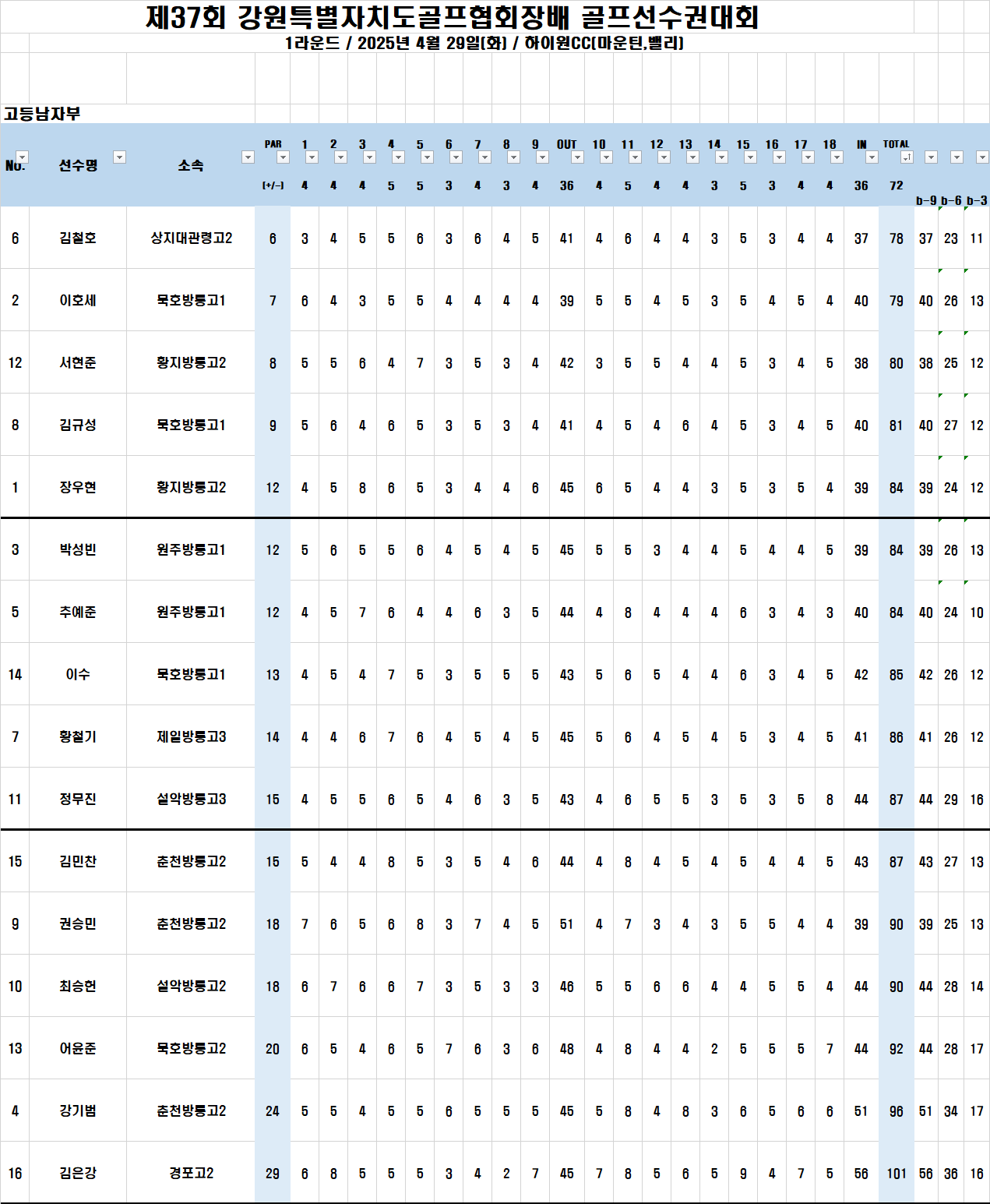This screenshot has height=1204, width=990.
Task: Select the cell with player 김철호
Action: pos(78,238)
